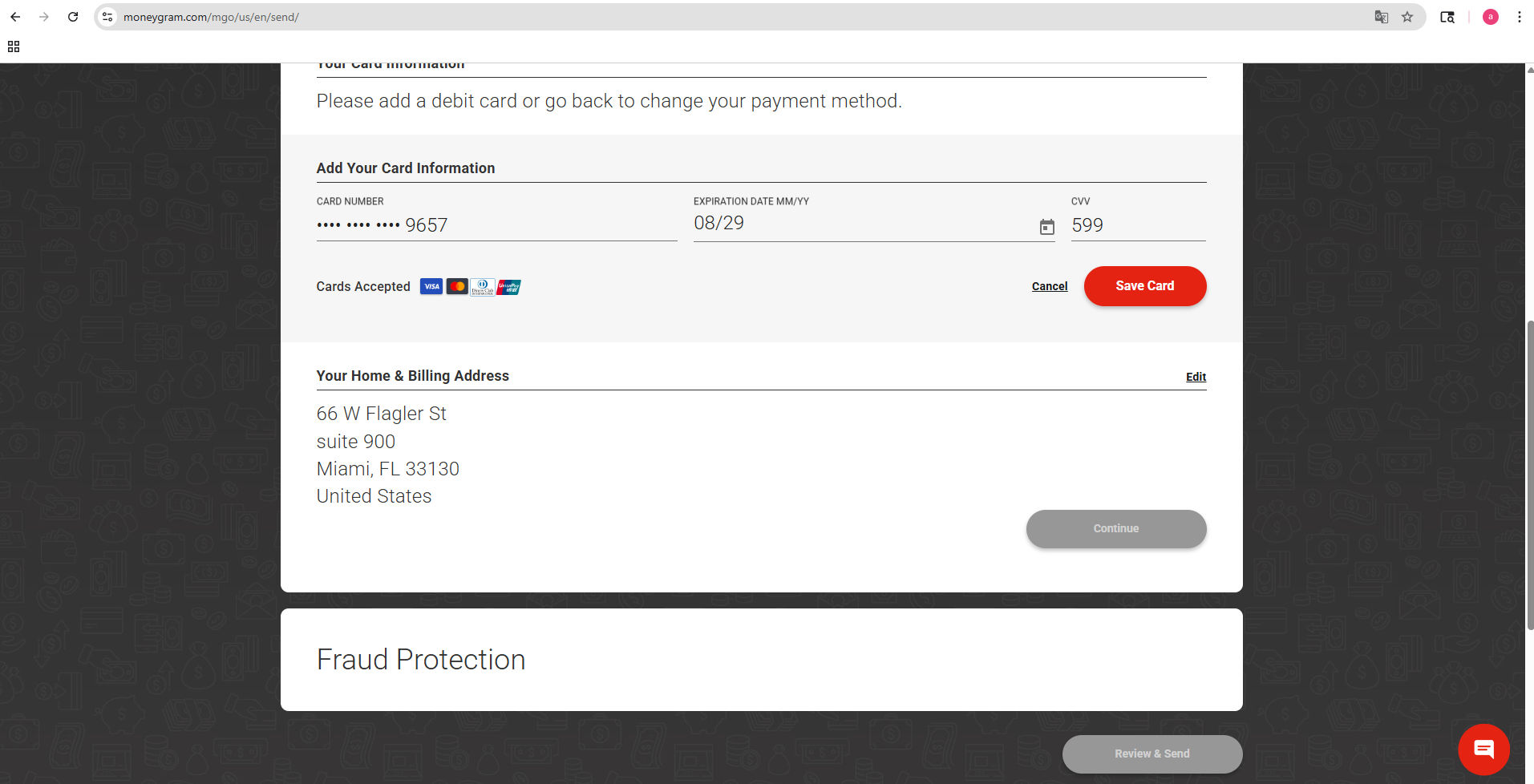The height and width of the screenshot is (784, 1534).
Task: Click the Visa card logo
Action: point(431,287)
